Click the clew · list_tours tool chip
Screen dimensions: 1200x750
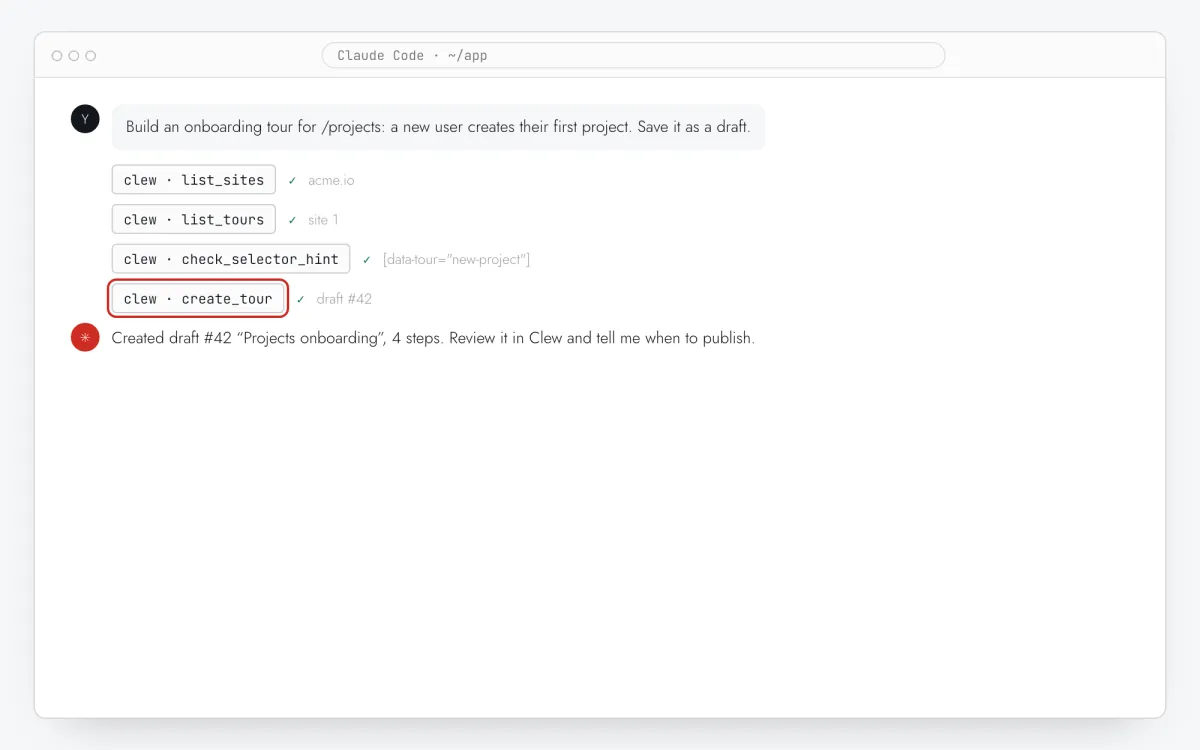point(194,219)
